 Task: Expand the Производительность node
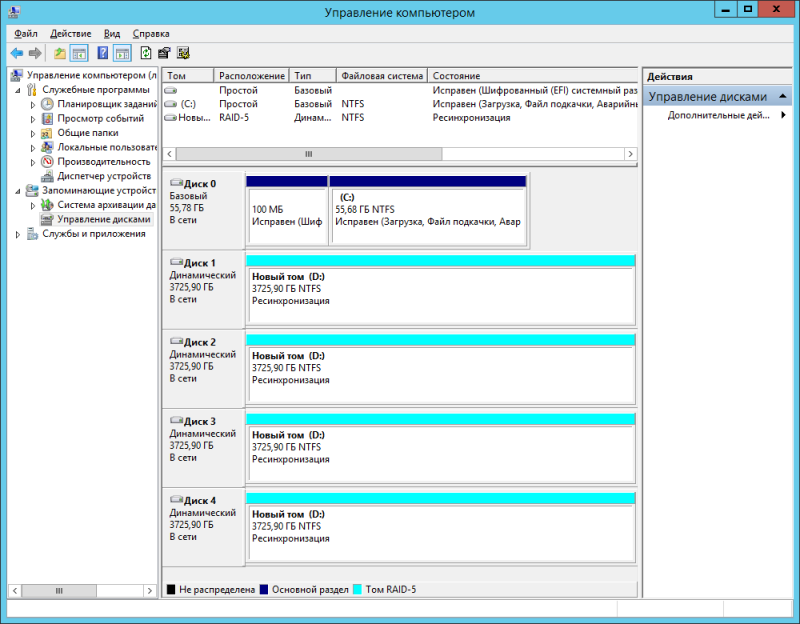[33, 162]
